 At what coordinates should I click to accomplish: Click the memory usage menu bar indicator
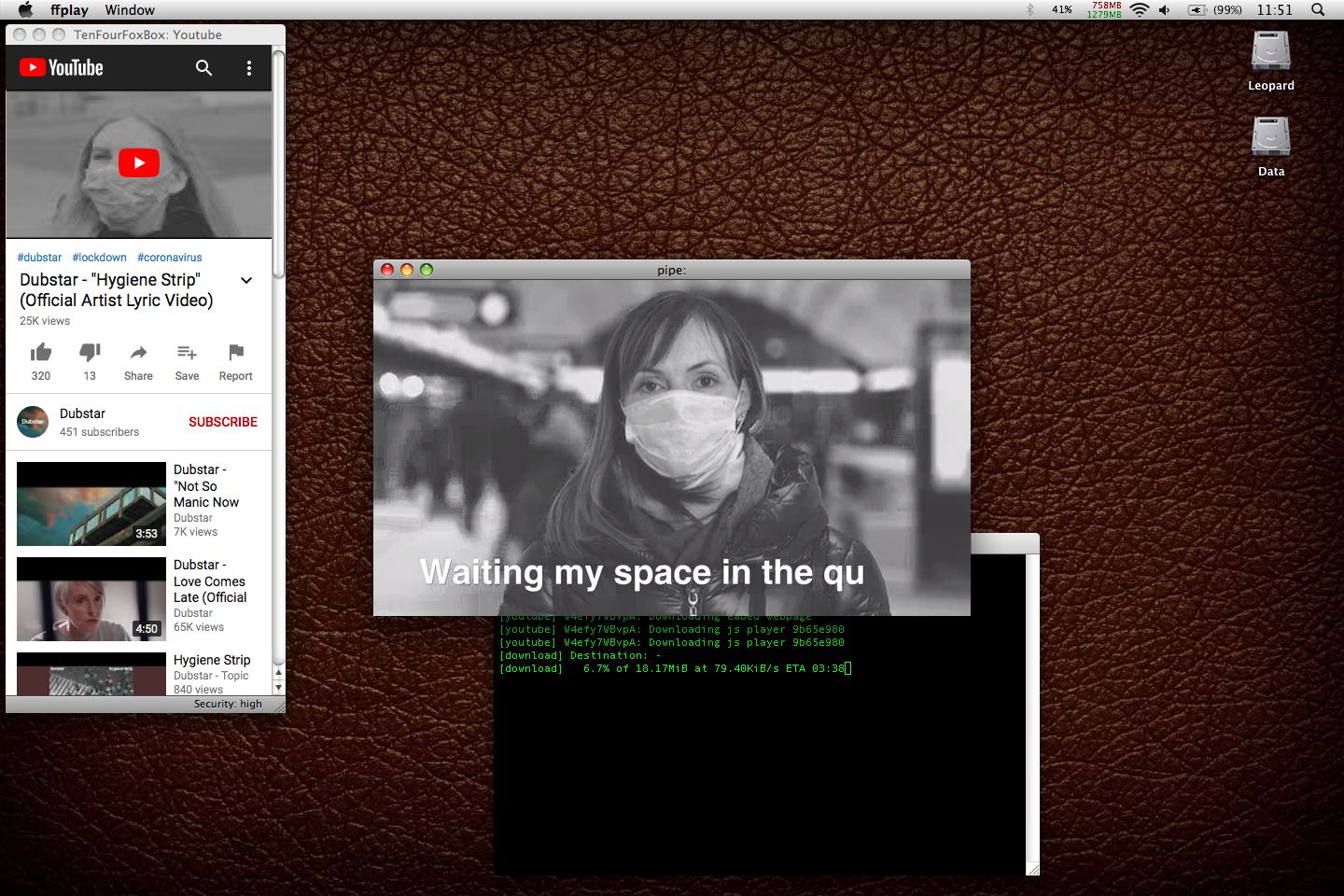tap(1104, 9)
